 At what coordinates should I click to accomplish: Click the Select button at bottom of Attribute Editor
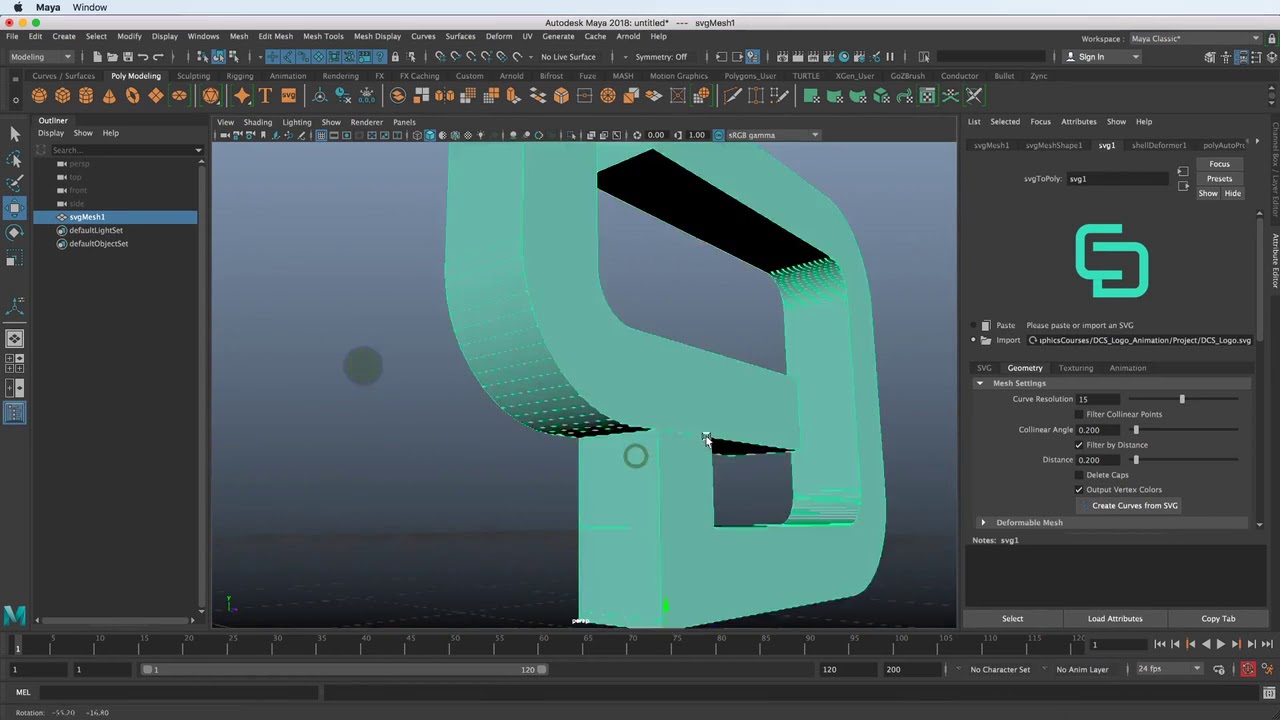[1012, 619]
